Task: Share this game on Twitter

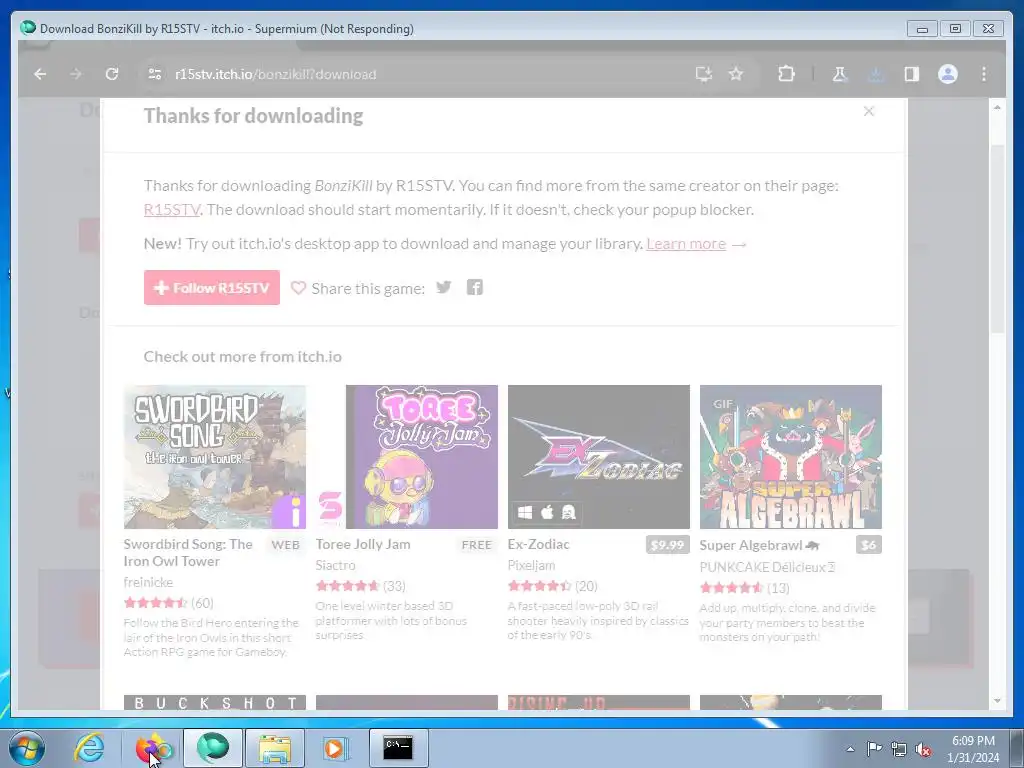Action: 443,287
